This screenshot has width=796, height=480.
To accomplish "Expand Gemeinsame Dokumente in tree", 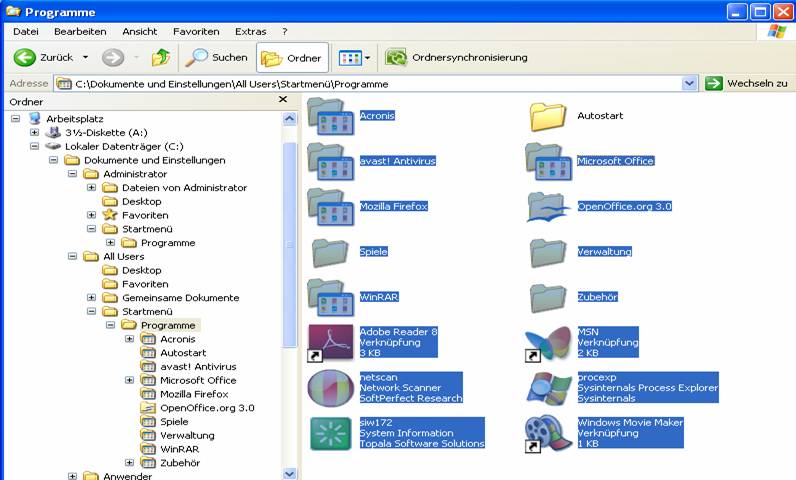I will (91, 297).
